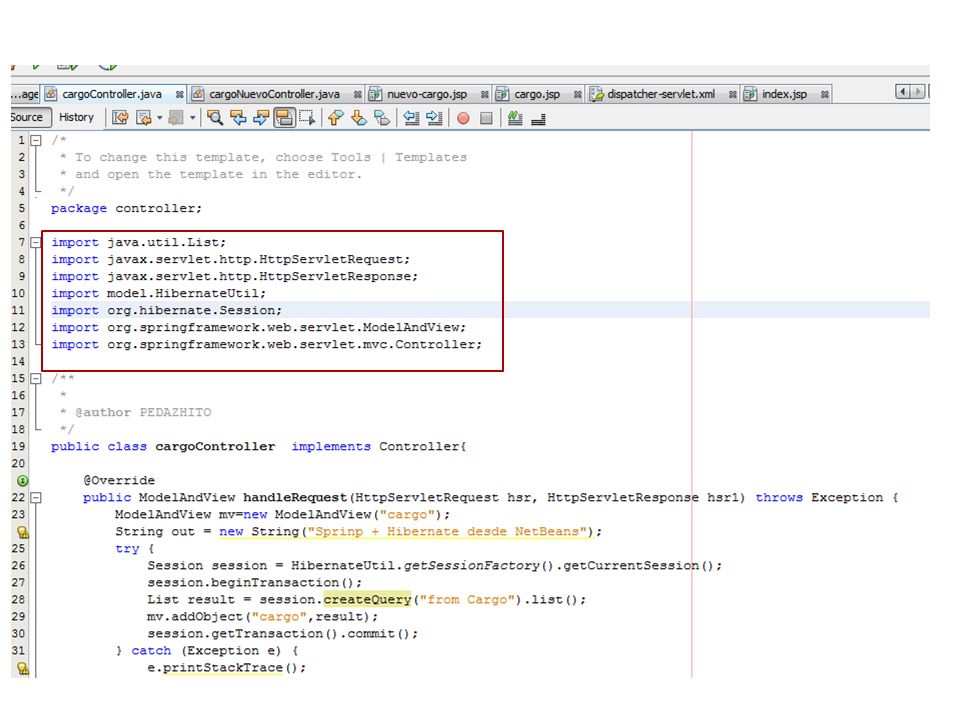Image resolution: width=960 pixels, height=720 pixels.
Task: Close the cargoController.java tab
Action: (179, 95)
